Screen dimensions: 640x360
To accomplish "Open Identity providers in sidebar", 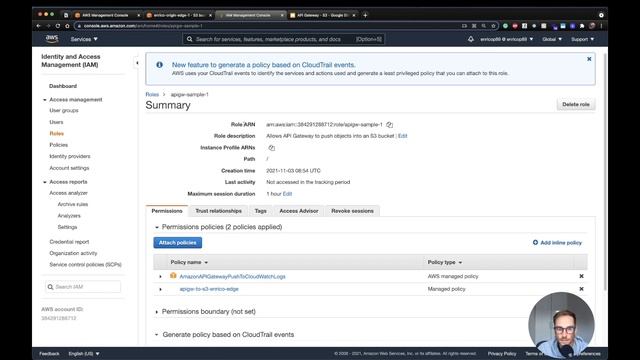I will 70,156.
